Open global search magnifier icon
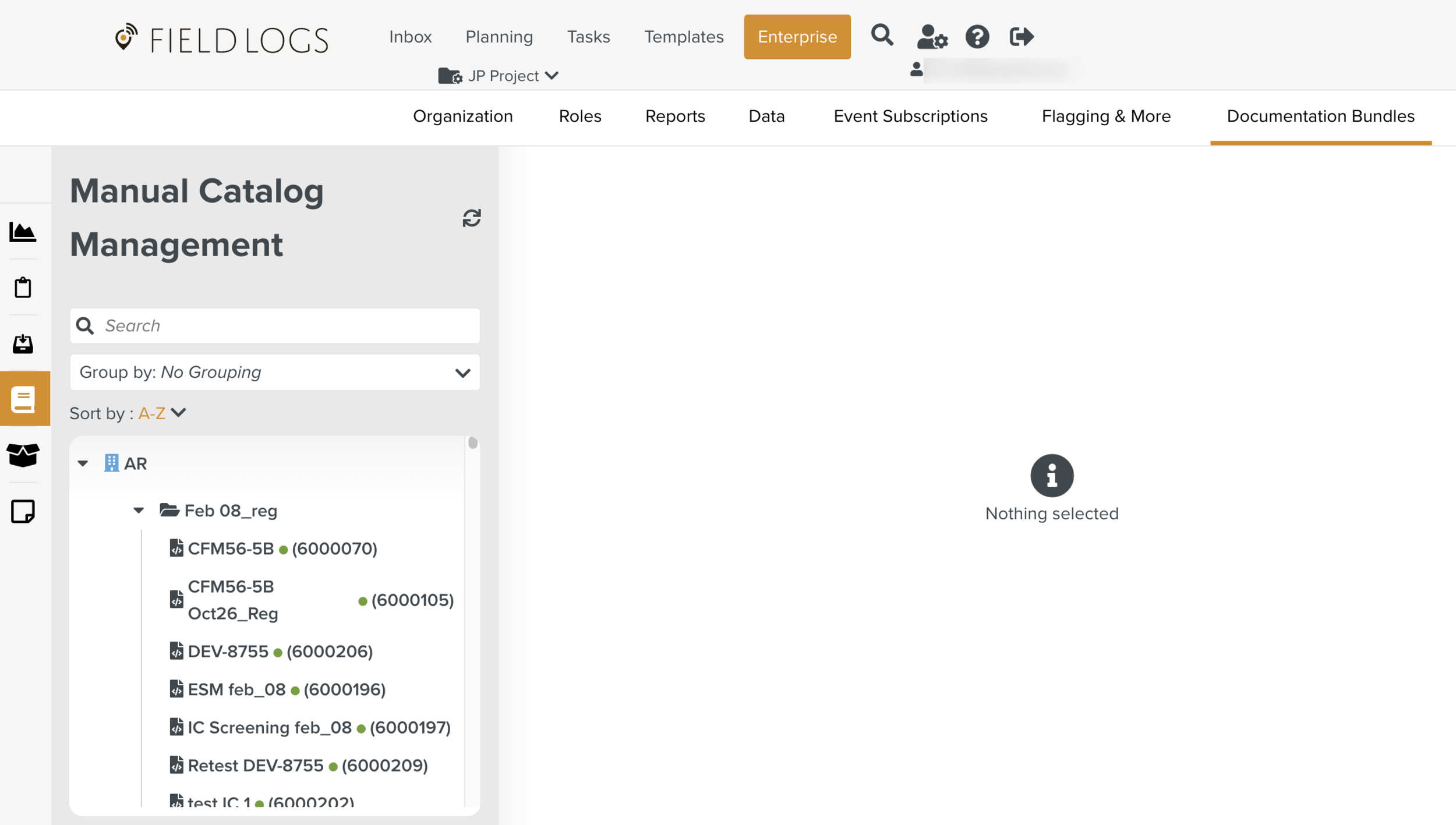 pyautogui.click(x=882, y=36)
